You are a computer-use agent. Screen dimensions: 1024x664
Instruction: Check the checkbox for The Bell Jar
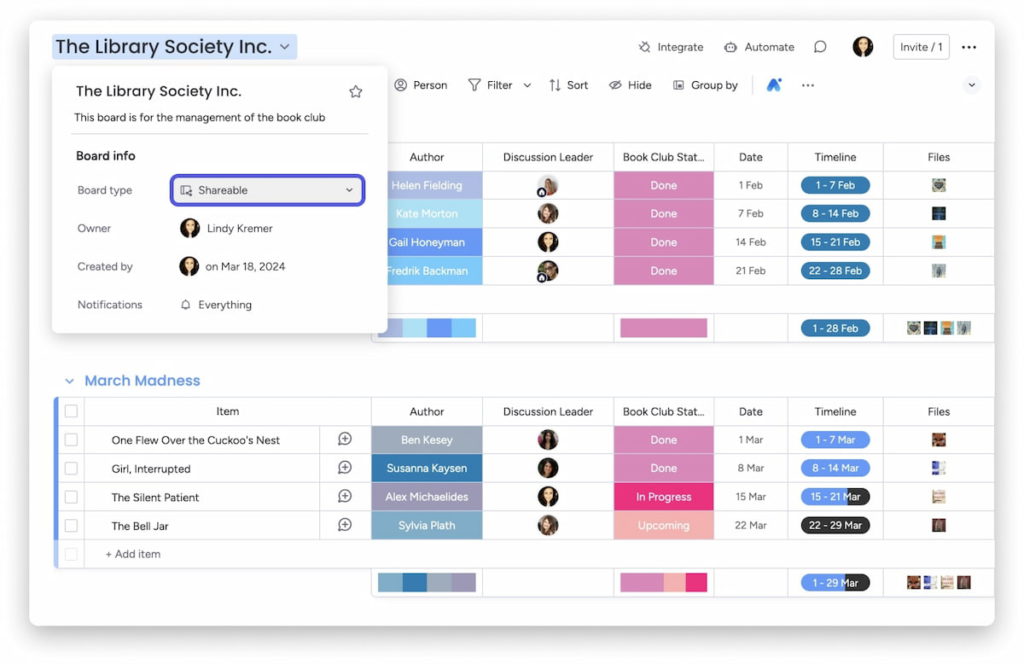click(70, 525)
